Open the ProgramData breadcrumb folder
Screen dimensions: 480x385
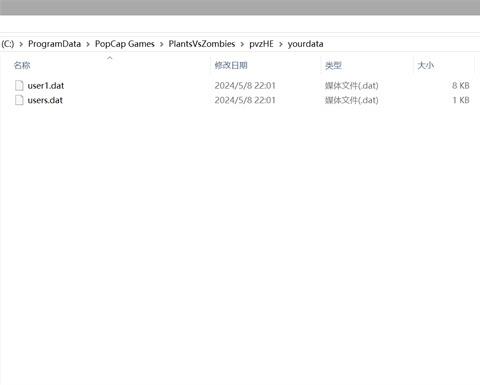pos(54,44)
